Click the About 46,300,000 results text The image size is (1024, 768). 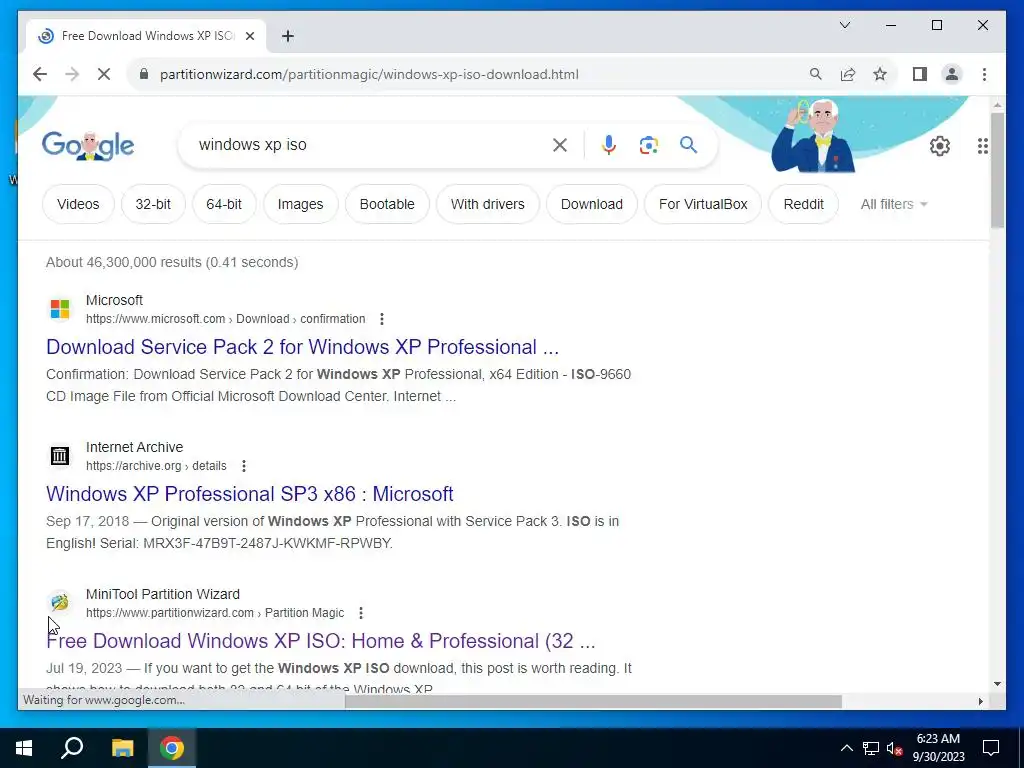[172, 263]
